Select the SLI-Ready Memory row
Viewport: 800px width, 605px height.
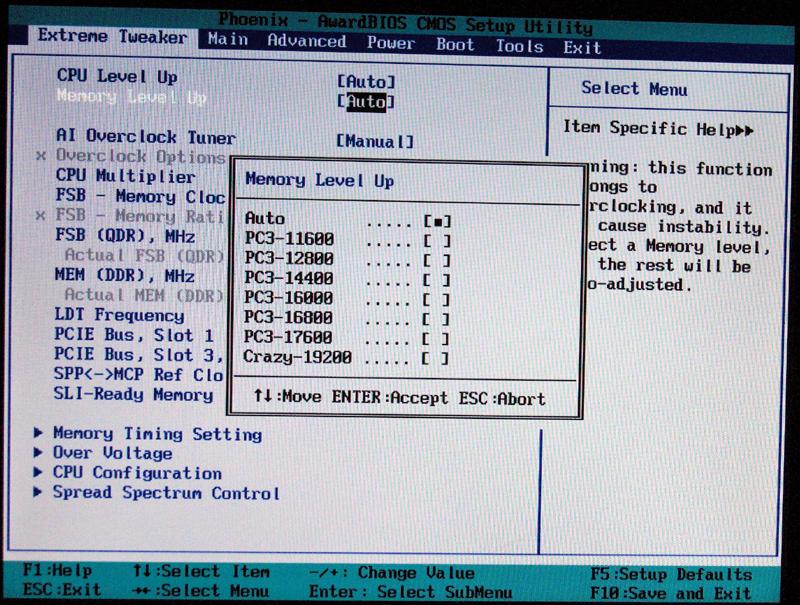[134, 394]
